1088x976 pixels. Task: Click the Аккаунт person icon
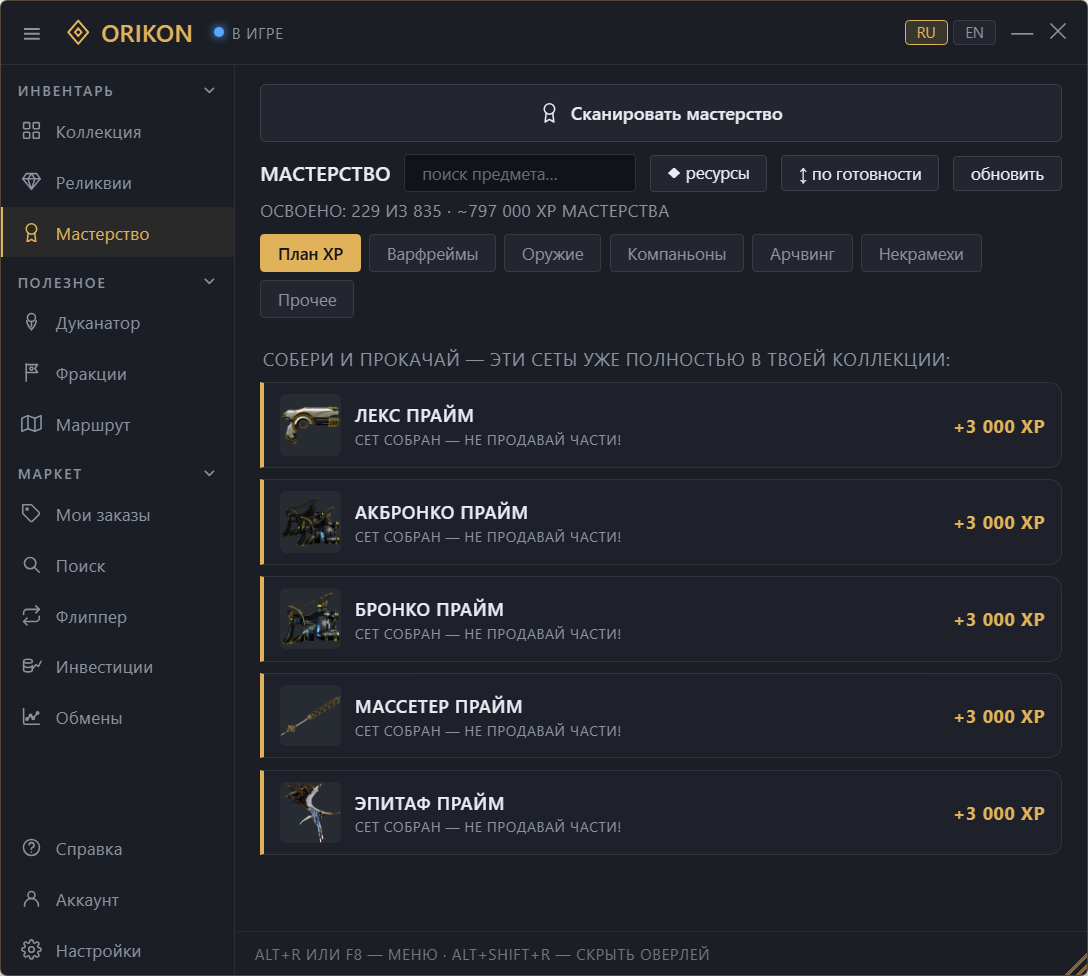pos(31,899)
